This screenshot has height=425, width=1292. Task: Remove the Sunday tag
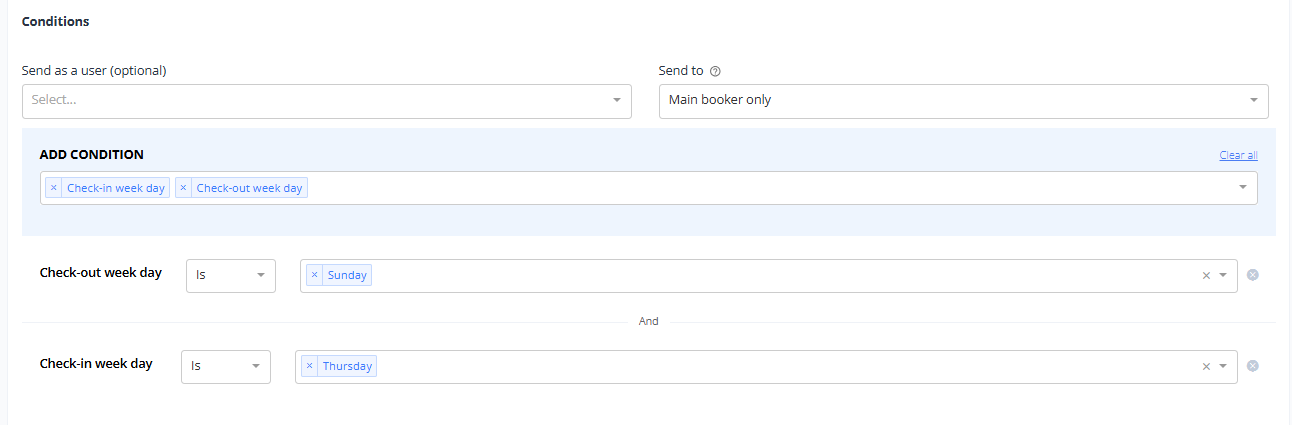[x=315, y=275]
